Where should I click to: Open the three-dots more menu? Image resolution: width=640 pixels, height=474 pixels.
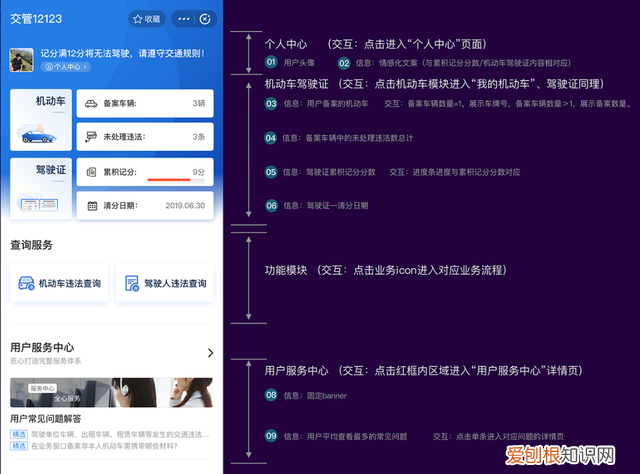click(x=184, y=19)
